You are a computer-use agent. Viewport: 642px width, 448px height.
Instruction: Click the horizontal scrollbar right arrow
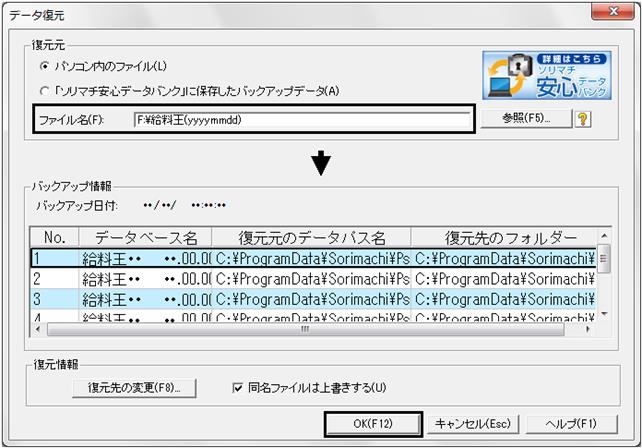pos(588,329)
